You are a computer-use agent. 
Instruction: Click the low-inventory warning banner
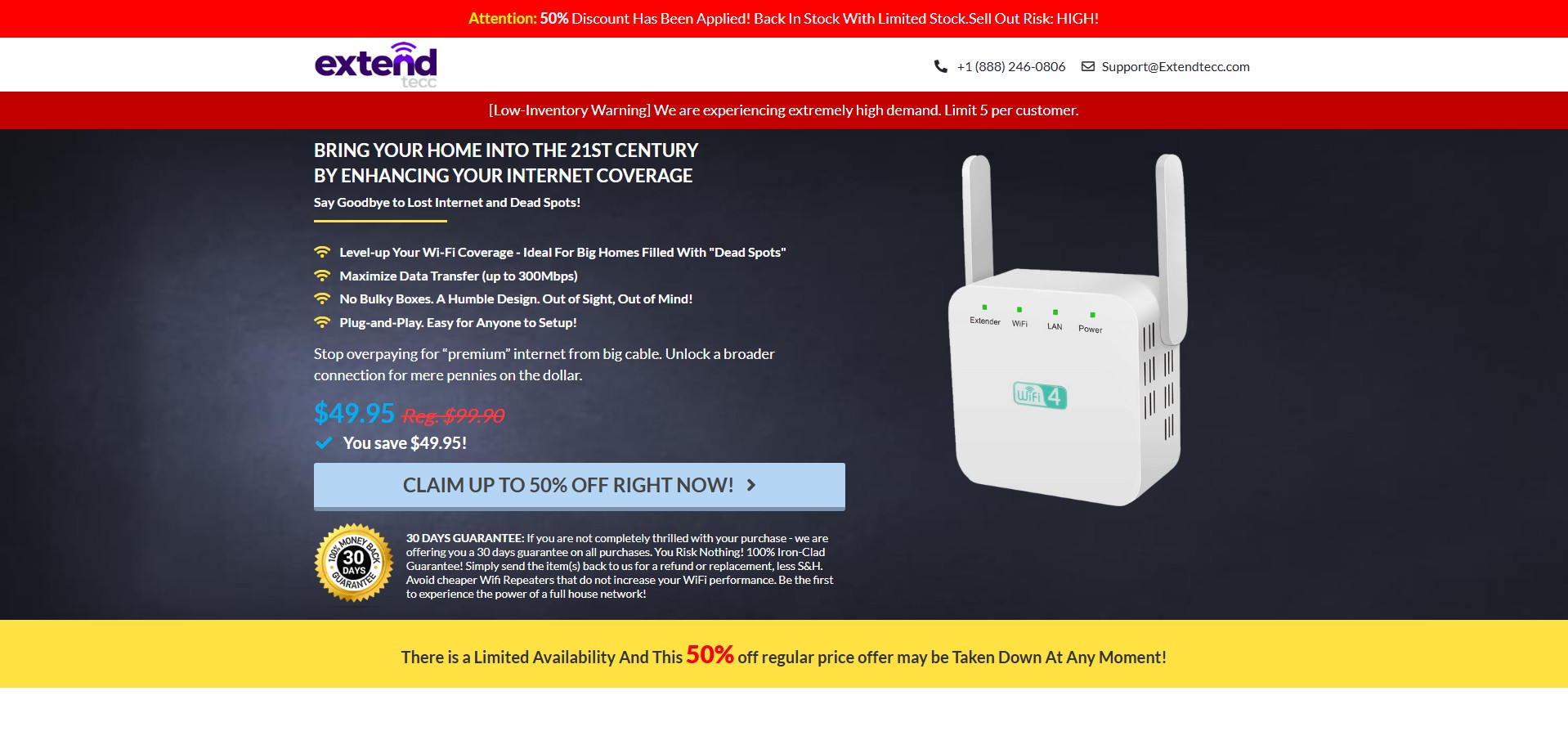[784, 110]
